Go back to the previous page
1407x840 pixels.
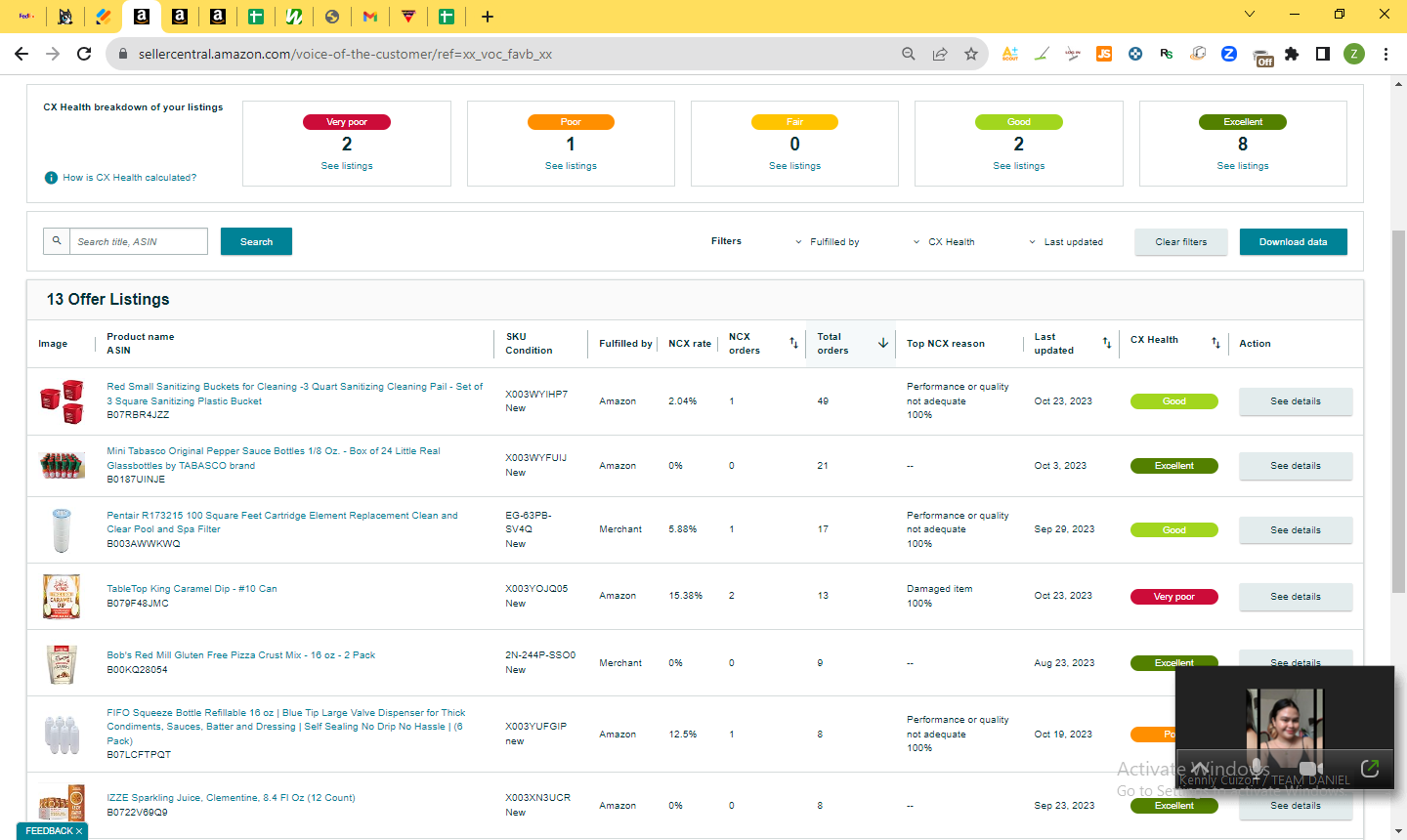click(21, 54)
